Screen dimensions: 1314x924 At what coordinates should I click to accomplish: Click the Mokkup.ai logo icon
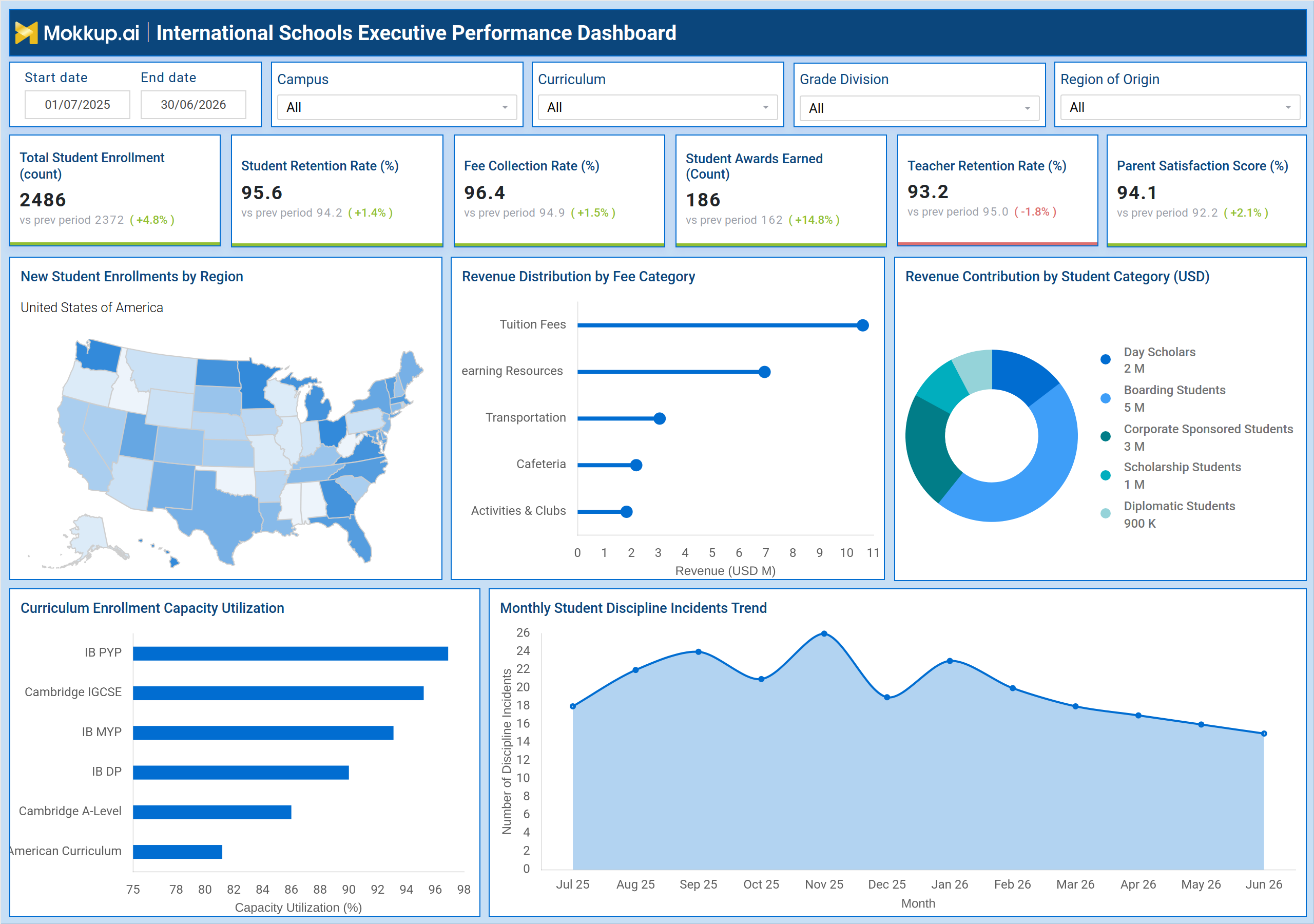[x=26, y=33]
